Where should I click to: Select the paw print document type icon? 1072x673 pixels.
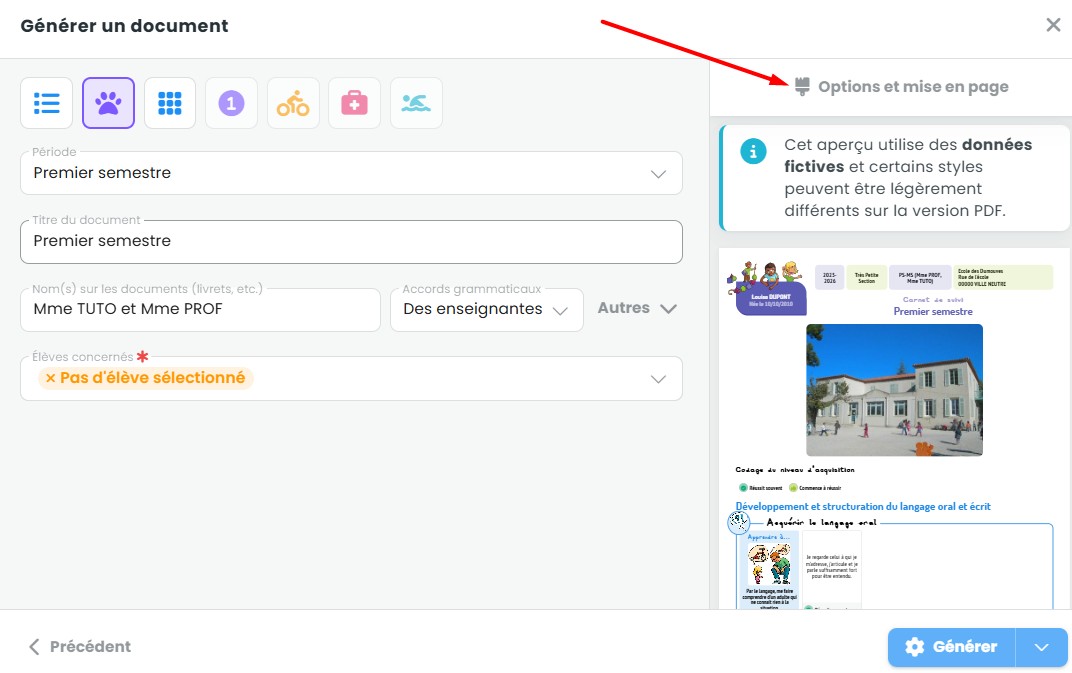pyautogui.click(x=108, y=103)
